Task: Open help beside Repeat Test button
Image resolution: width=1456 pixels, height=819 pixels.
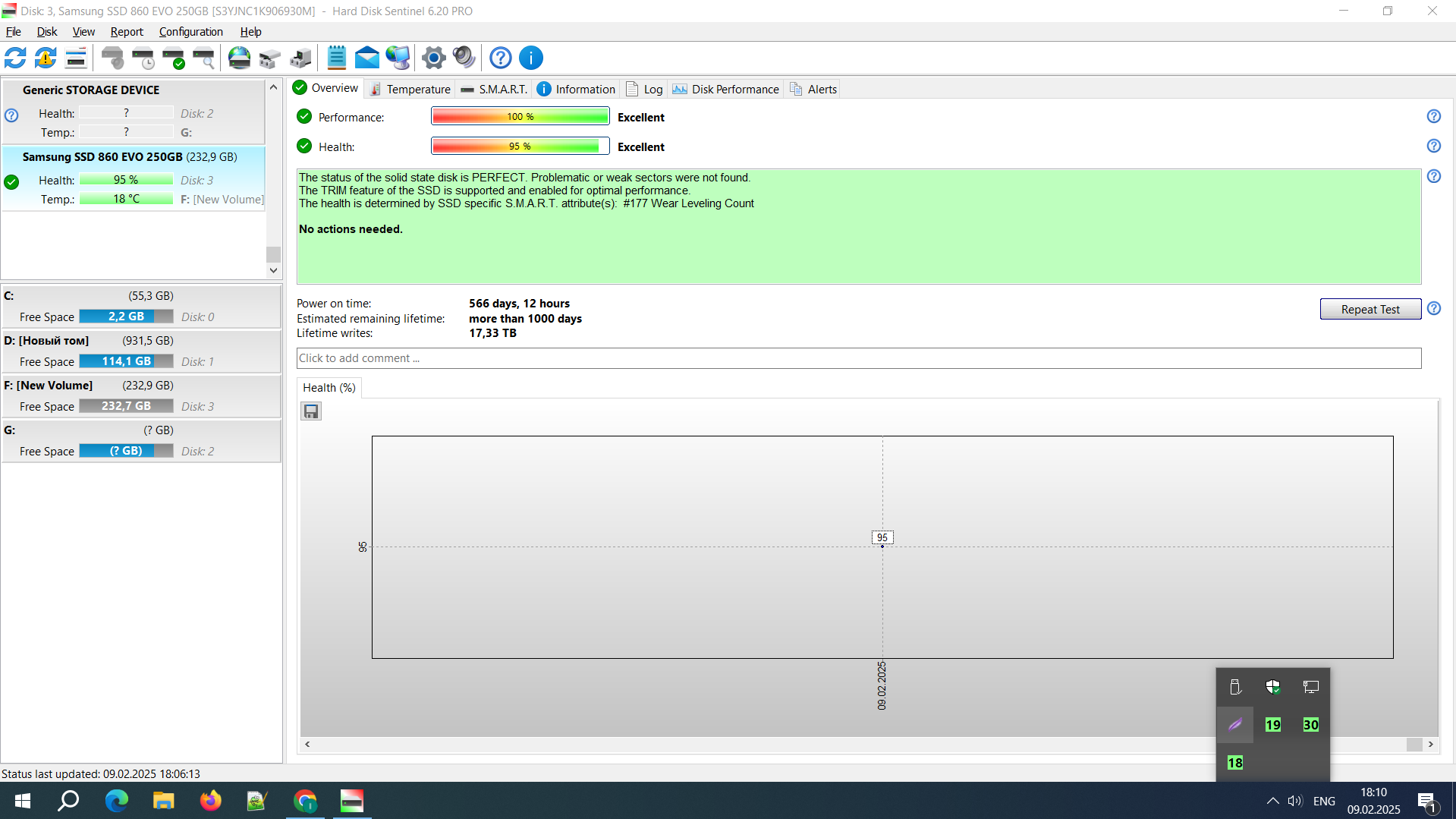Action: point(1433,308)
